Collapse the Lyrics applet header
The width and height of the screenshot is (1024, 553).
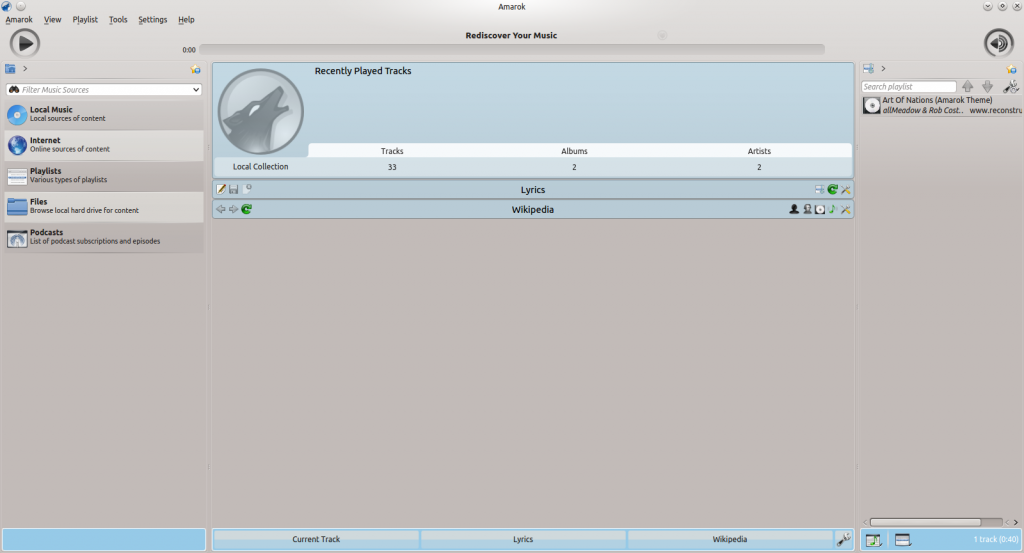[533, 190]
